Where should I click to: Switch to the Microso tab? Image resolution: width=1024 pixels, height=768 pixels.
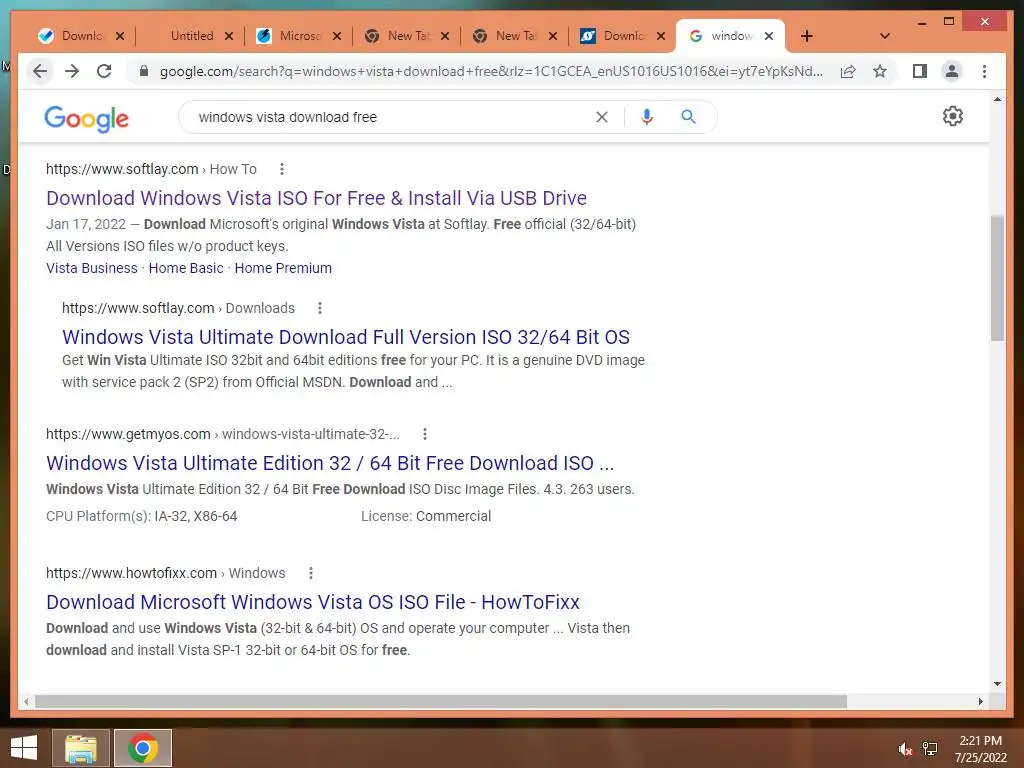coord(298,36)
